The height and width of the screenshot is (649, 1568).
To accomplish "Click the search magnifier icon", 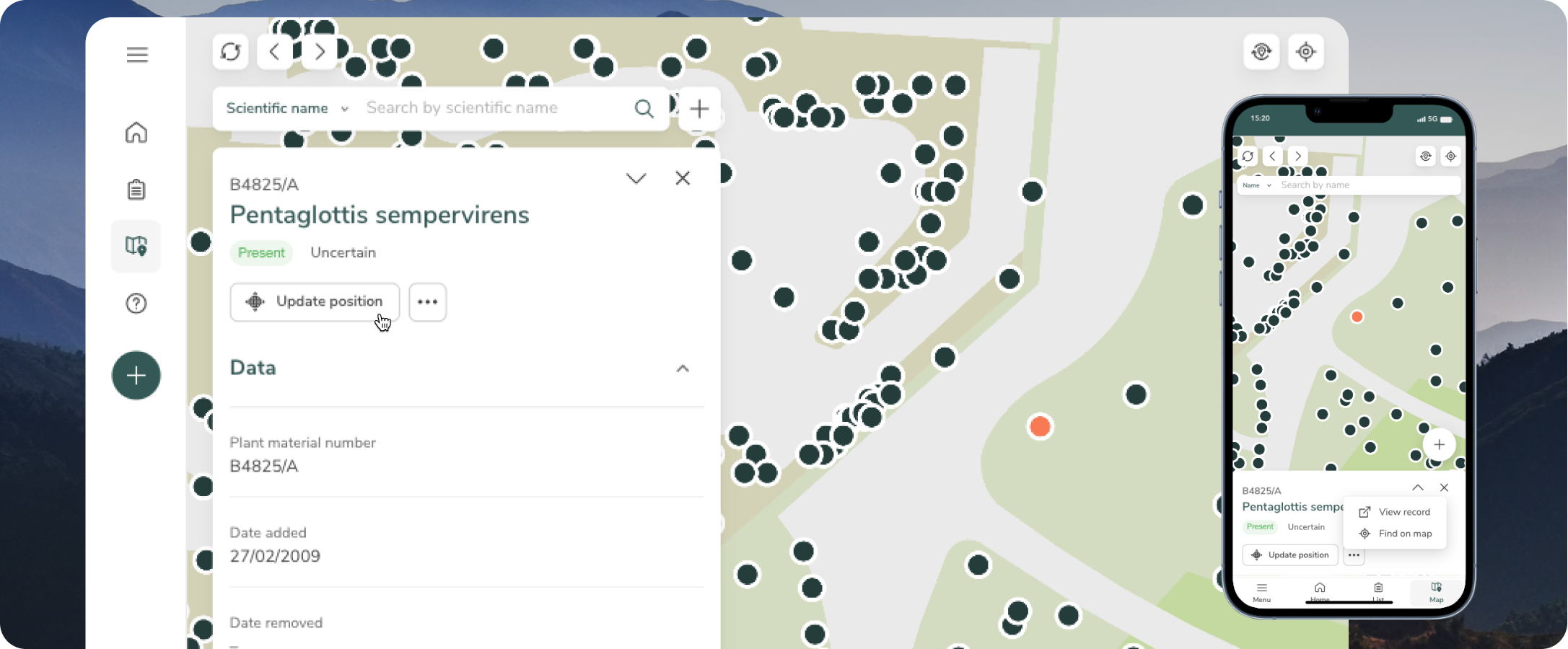I will [x=644, y=109].
